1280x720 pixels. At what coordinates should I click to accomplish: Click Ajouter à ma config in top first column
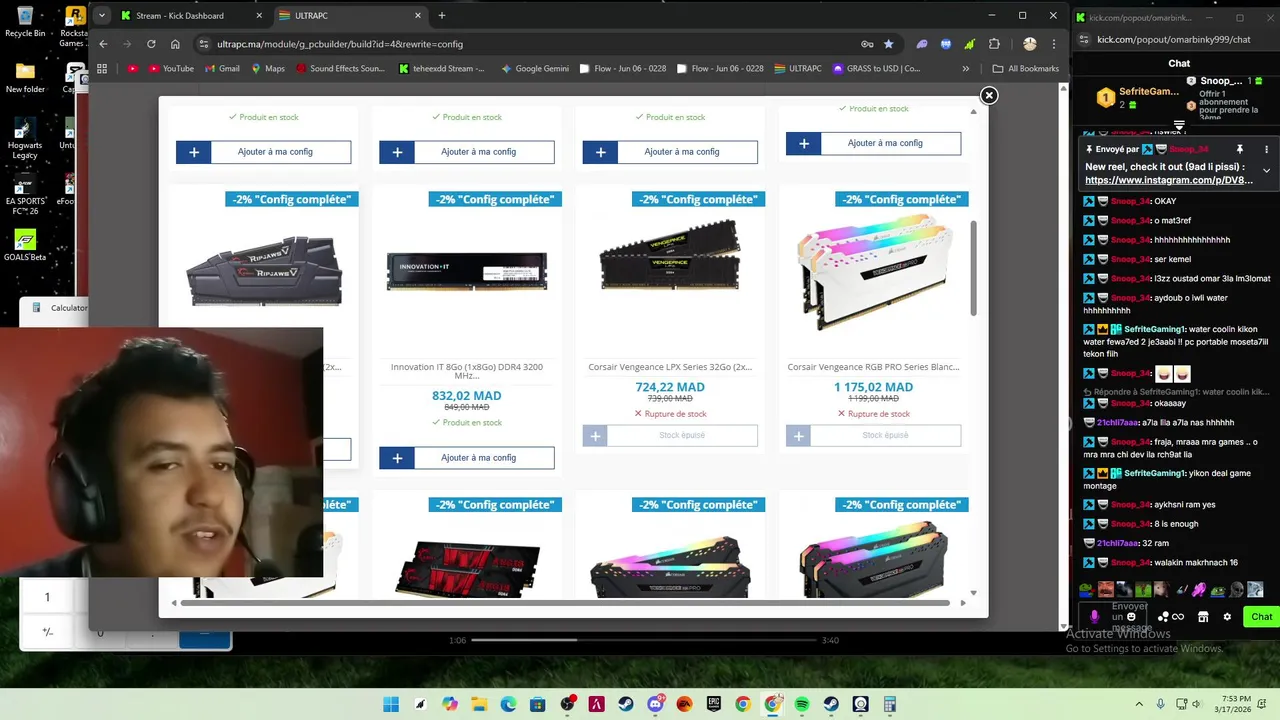pyautogui.click(x=263, y=152)
